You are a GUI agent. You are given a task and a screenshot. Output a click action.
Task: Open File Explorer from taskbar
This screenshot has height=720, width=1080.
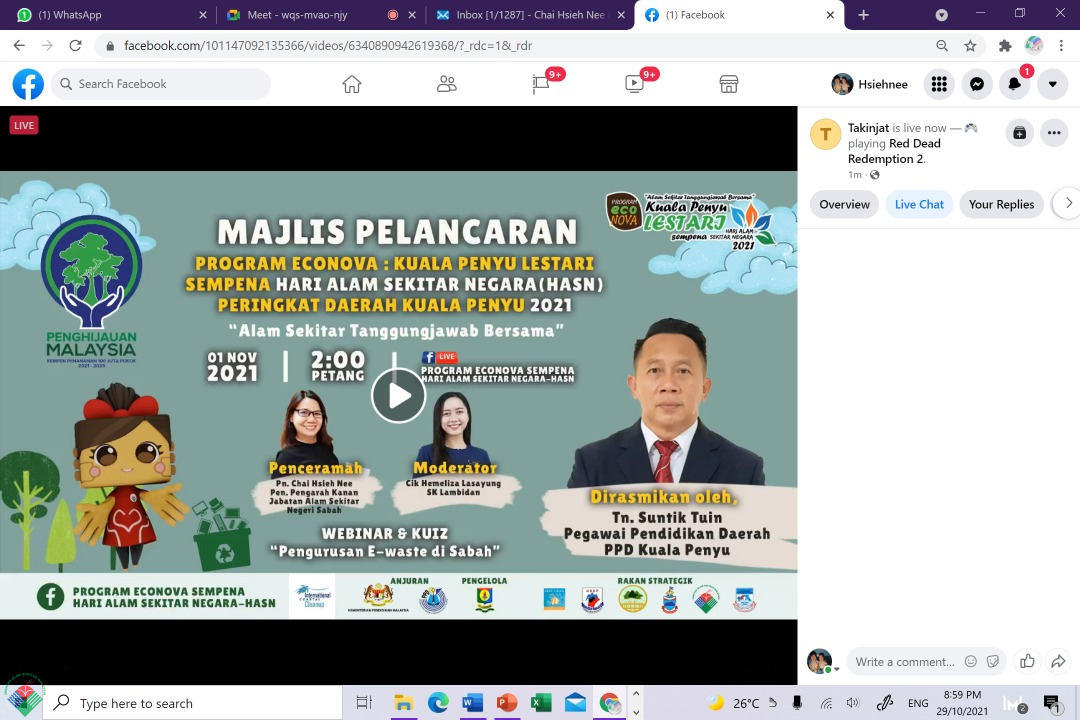403,703
